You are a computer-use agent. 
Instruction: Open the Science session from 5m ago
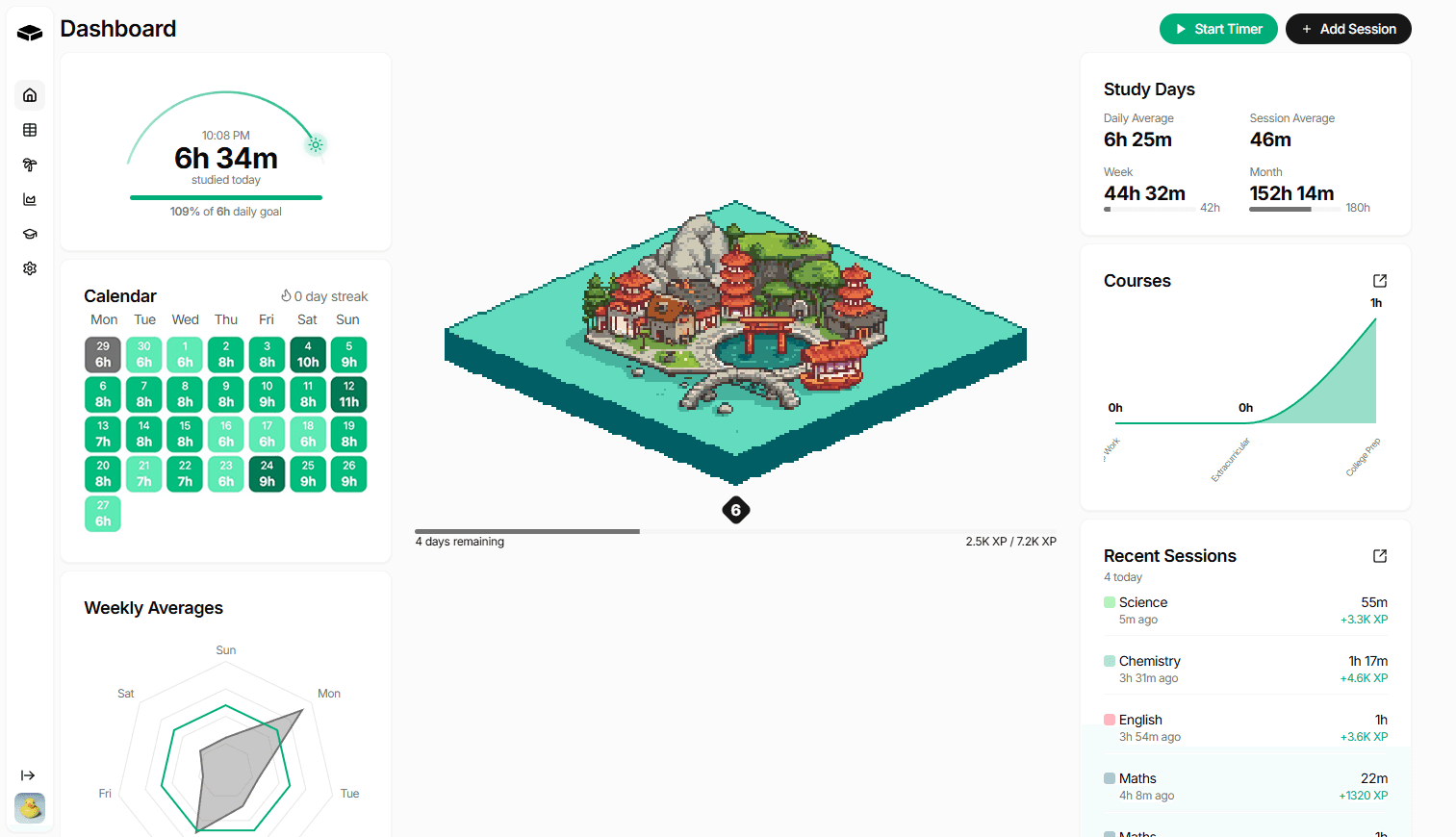pyautogui.click(x=1245, y=610)
